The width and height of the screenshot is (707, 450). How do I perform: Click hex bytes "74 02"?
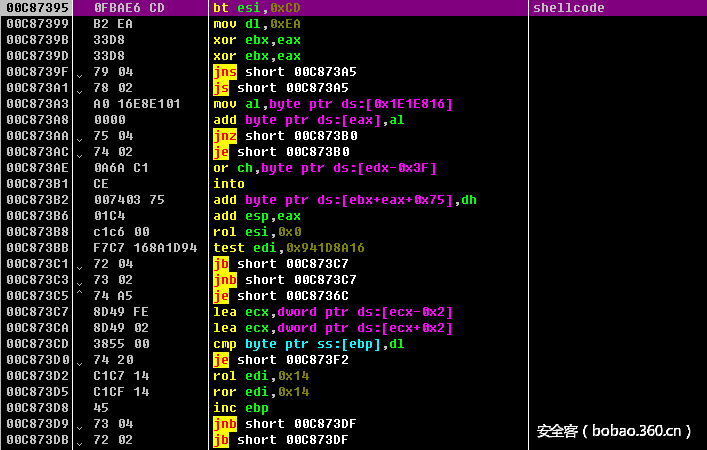113,152
